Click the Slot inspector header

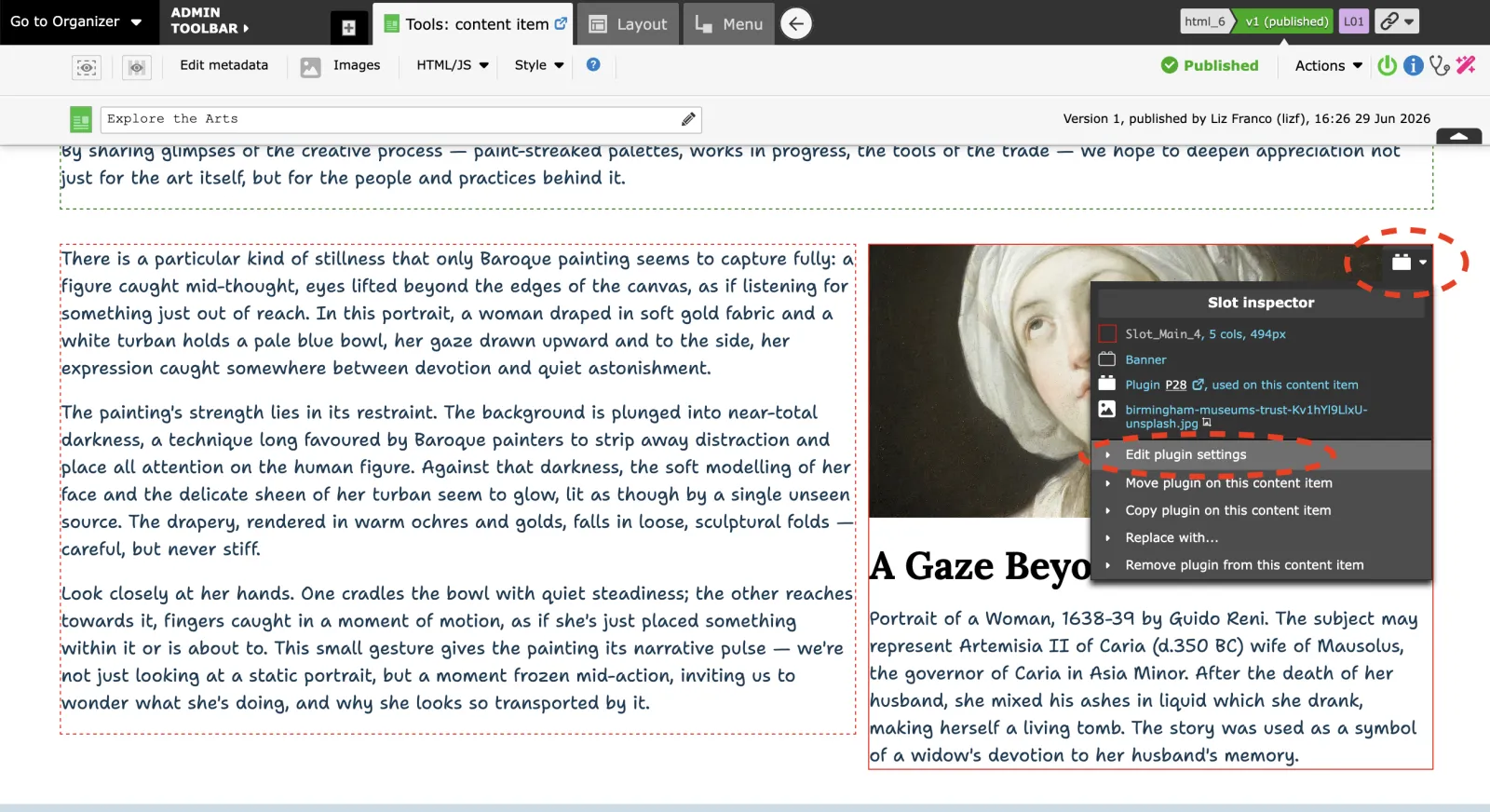point(1261,303)
